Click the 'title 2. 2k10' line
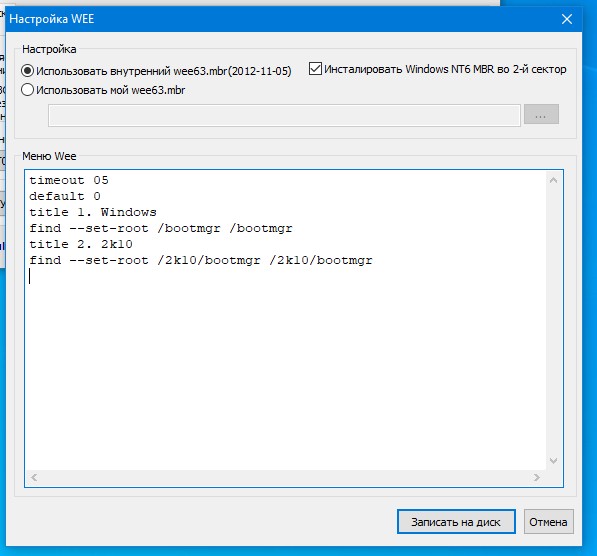Viewport: 597px width, 556px height. 81,244
